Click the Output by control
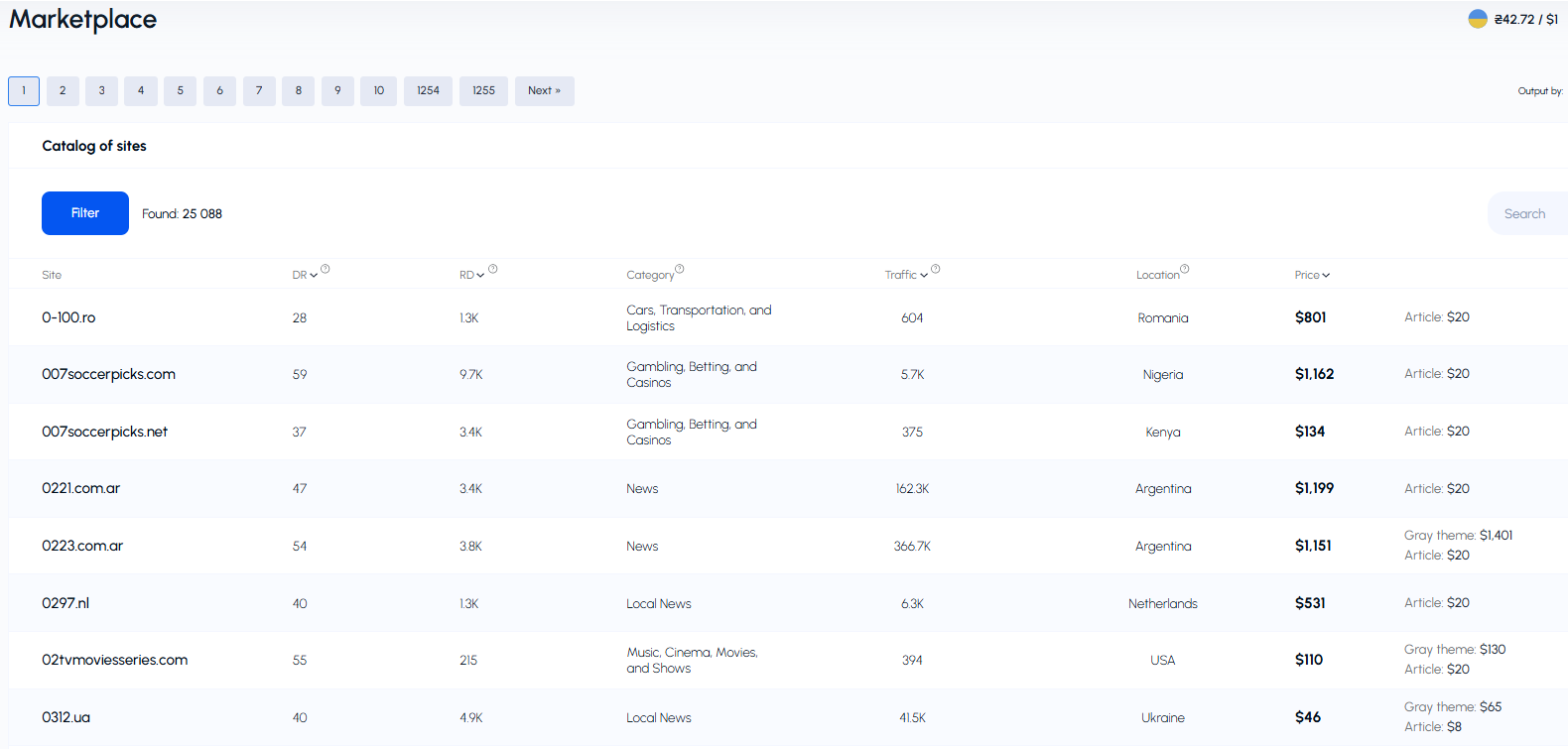 tap(1540, 91)
